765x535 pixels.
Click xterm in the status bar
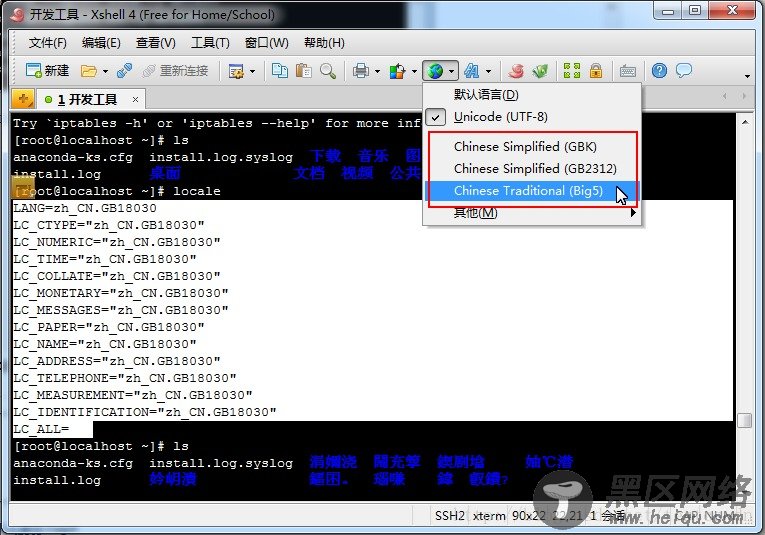489,515
